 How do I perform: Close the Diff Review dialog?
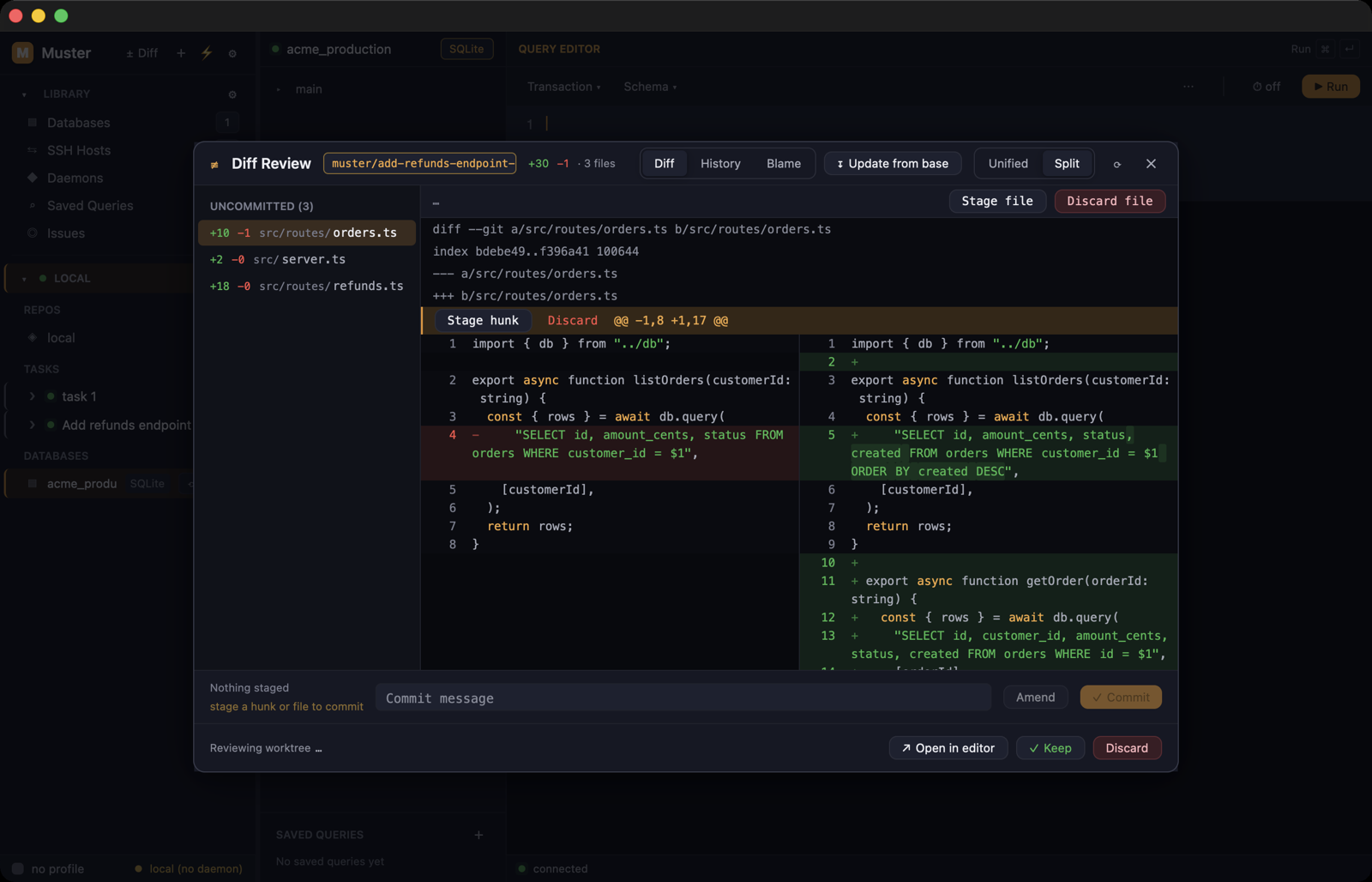click(x=1151, y=164)
